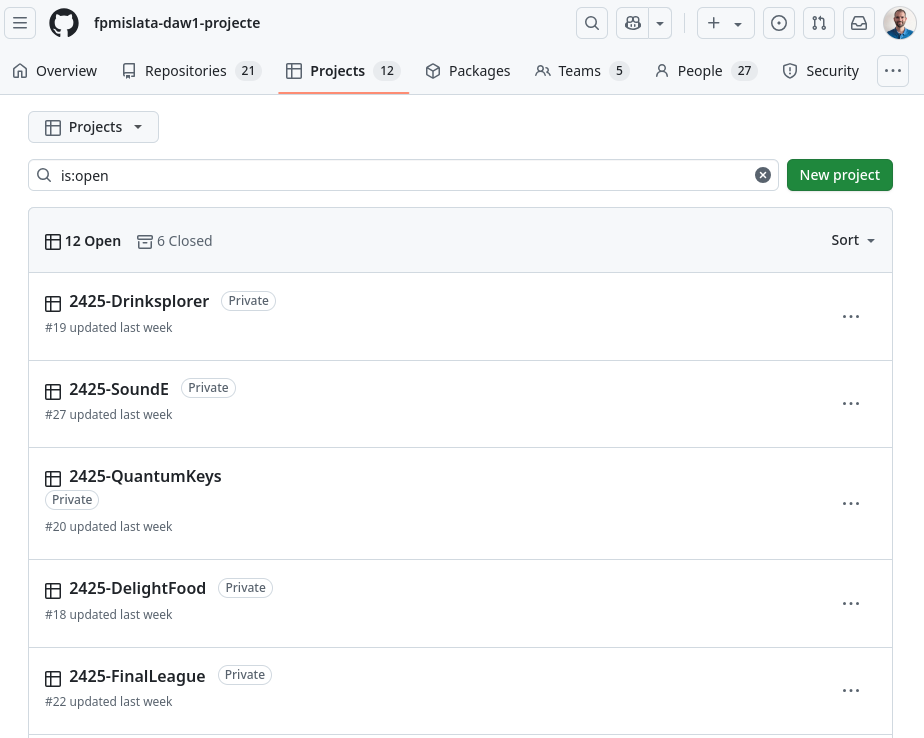Screen dimensions: 924x738
Task: Open project 2425-FinalLeague
Action: click(137, 676)
